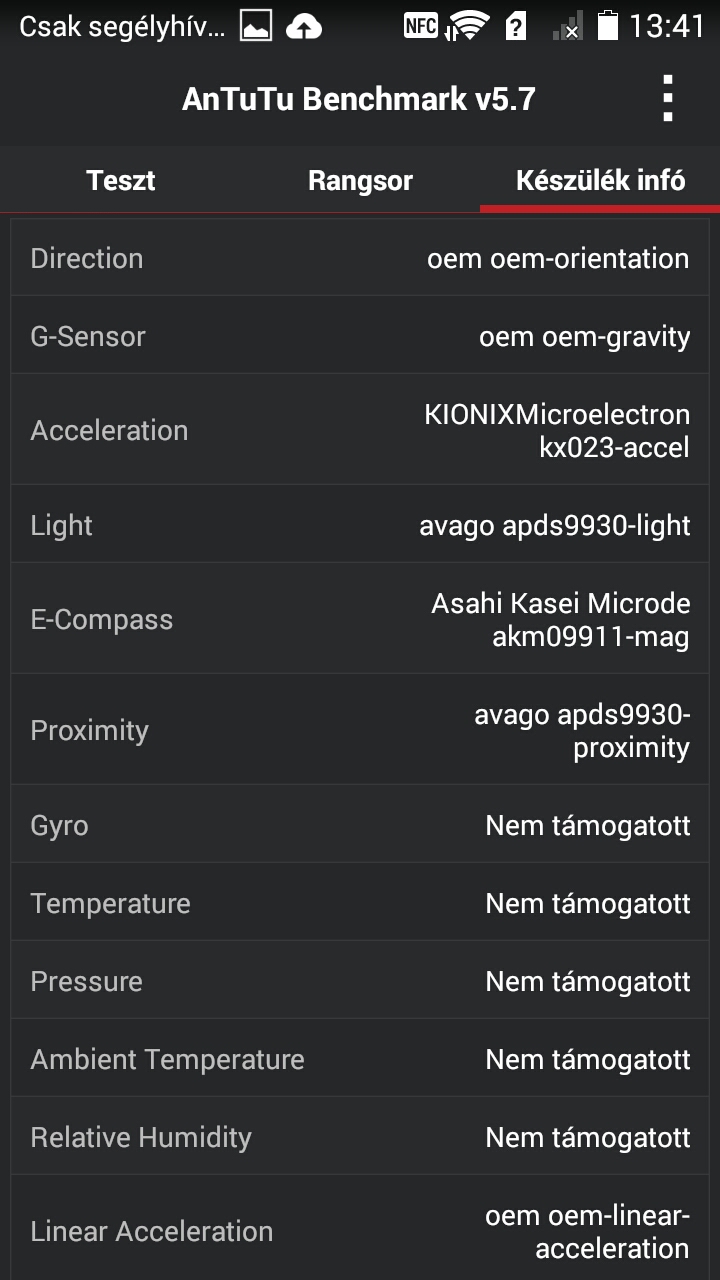Tap the SIM card question-mark icon
The width and height of the screenshot is (720, 1280).
tap(516, 27)
